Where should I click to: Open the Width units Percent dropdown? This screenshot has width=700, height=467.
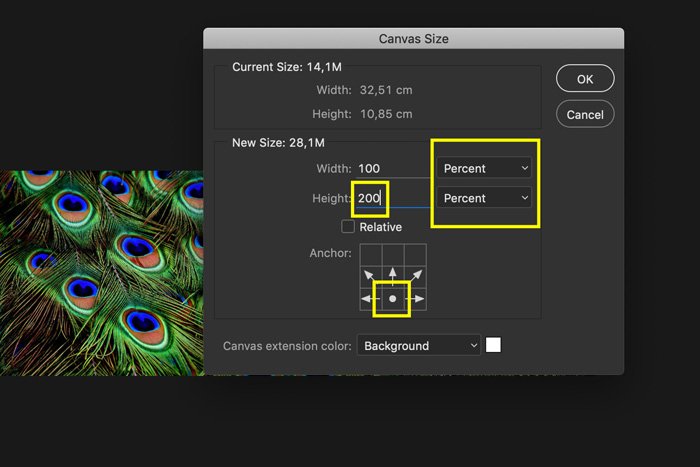coord(485,169)
